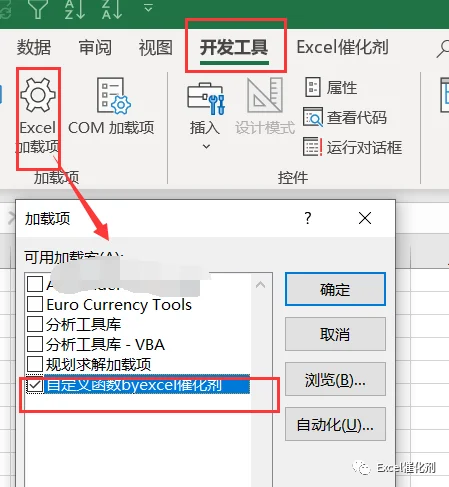This screenshot has height=487, width=449.
Task: Check 规划求解加载项 checkbox
Action: [x=35, y=364]
